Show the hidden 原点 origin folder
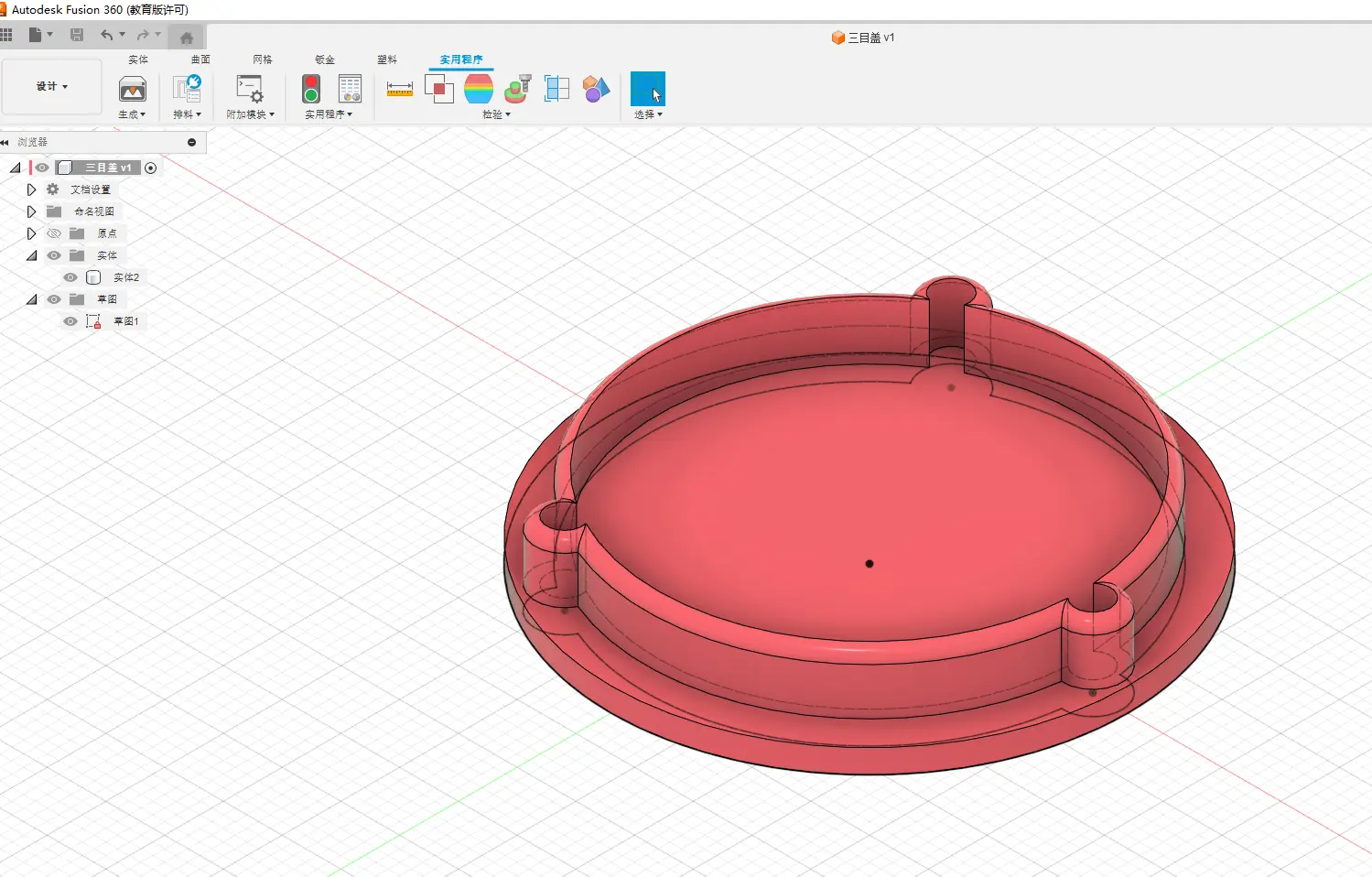 click(x=54, y=233)
